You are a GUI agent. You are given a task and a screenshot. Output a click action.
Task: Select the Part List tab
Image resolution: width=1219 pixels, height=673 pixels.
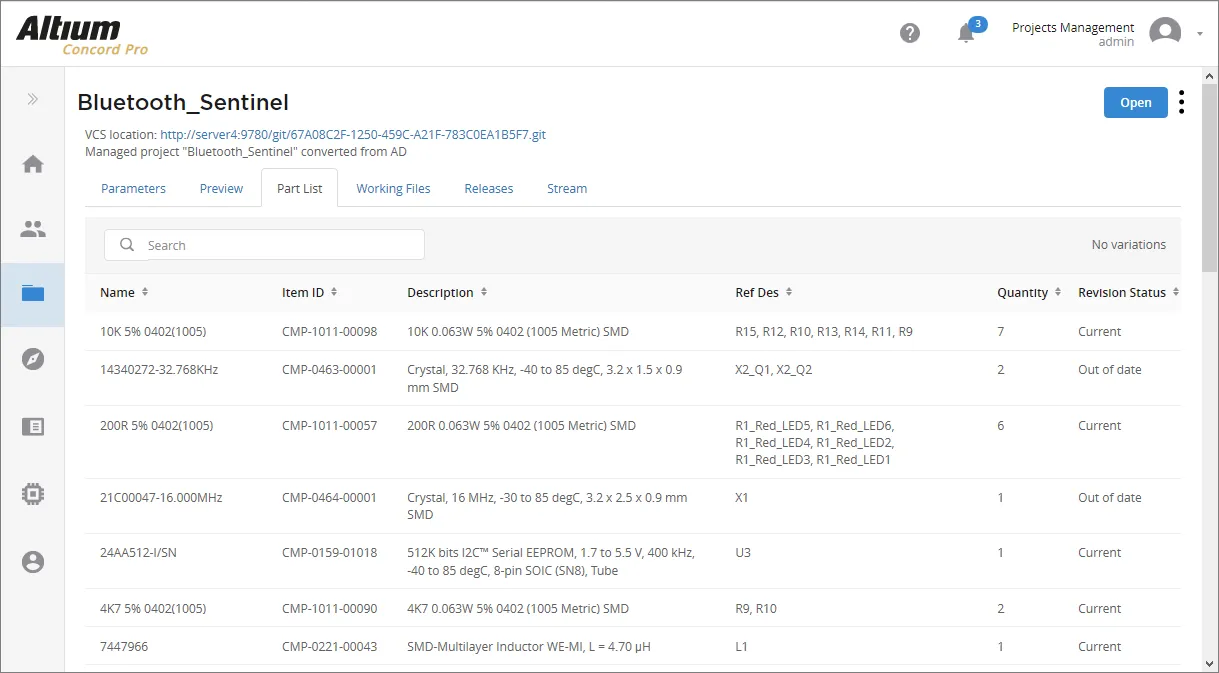point(299,188)
